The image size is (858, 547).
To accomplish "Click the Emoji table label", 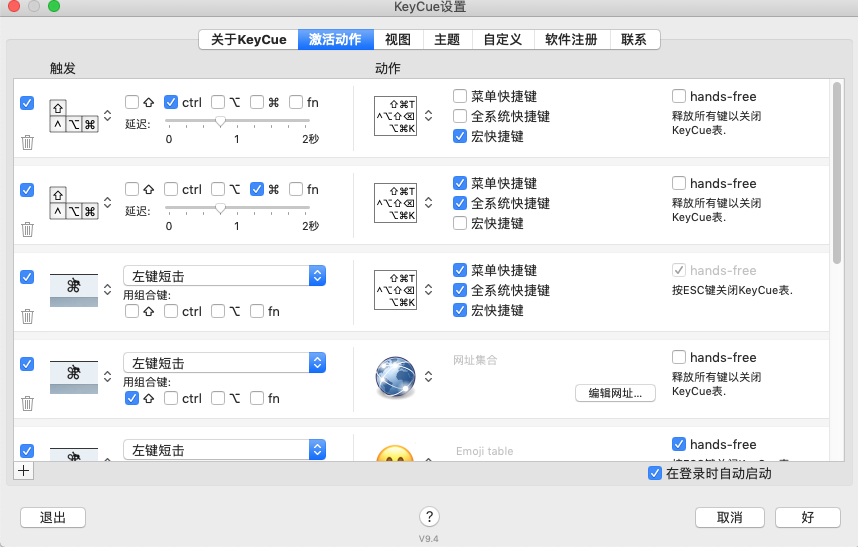I will click(484, 451).
